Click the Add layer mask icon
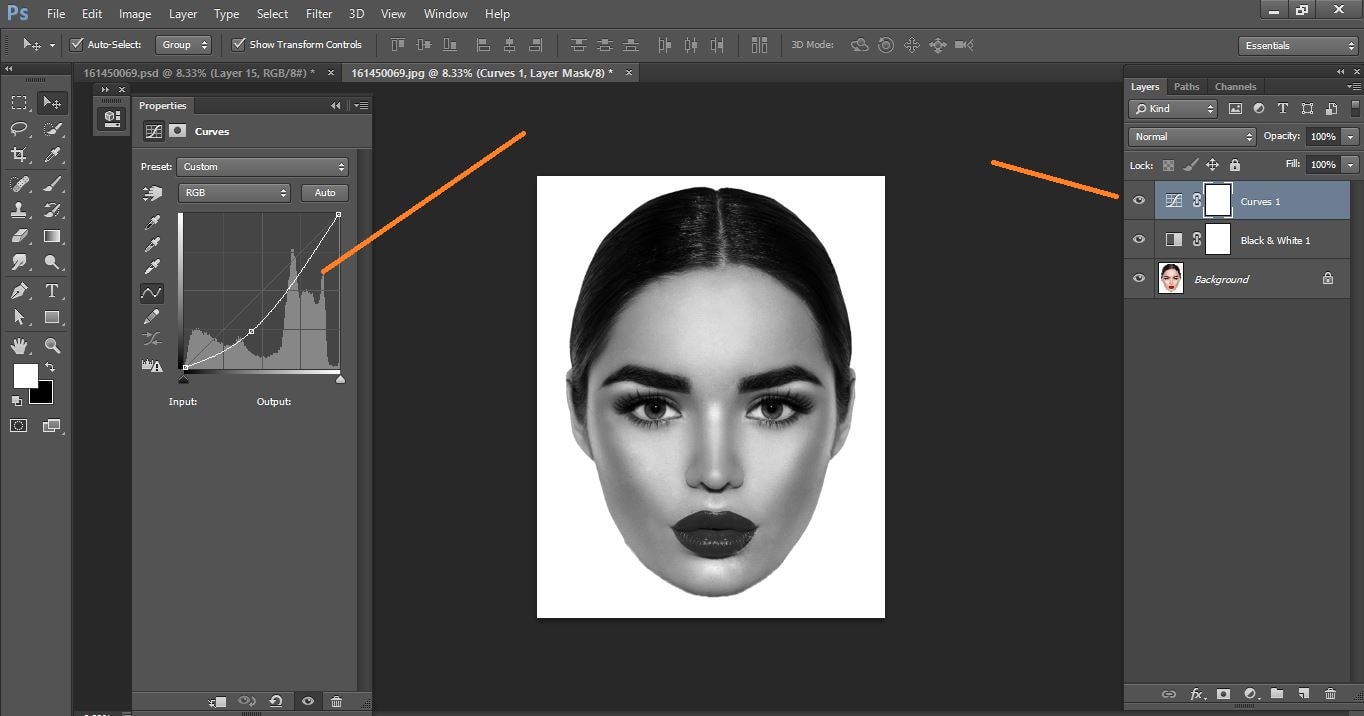The width and height of the screenshot is (1364, 716). point(1223,693)
